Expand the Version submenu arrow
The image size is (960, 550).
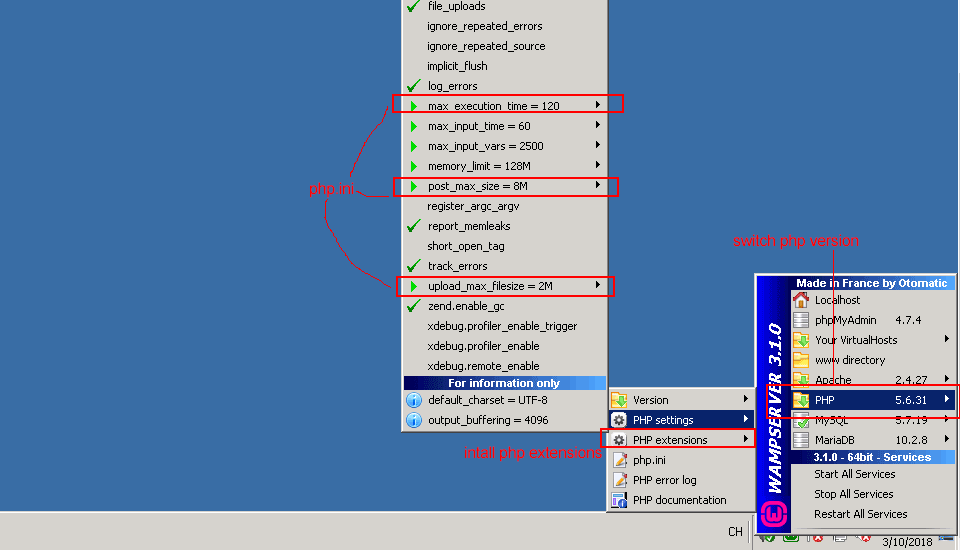pos(745,399)
